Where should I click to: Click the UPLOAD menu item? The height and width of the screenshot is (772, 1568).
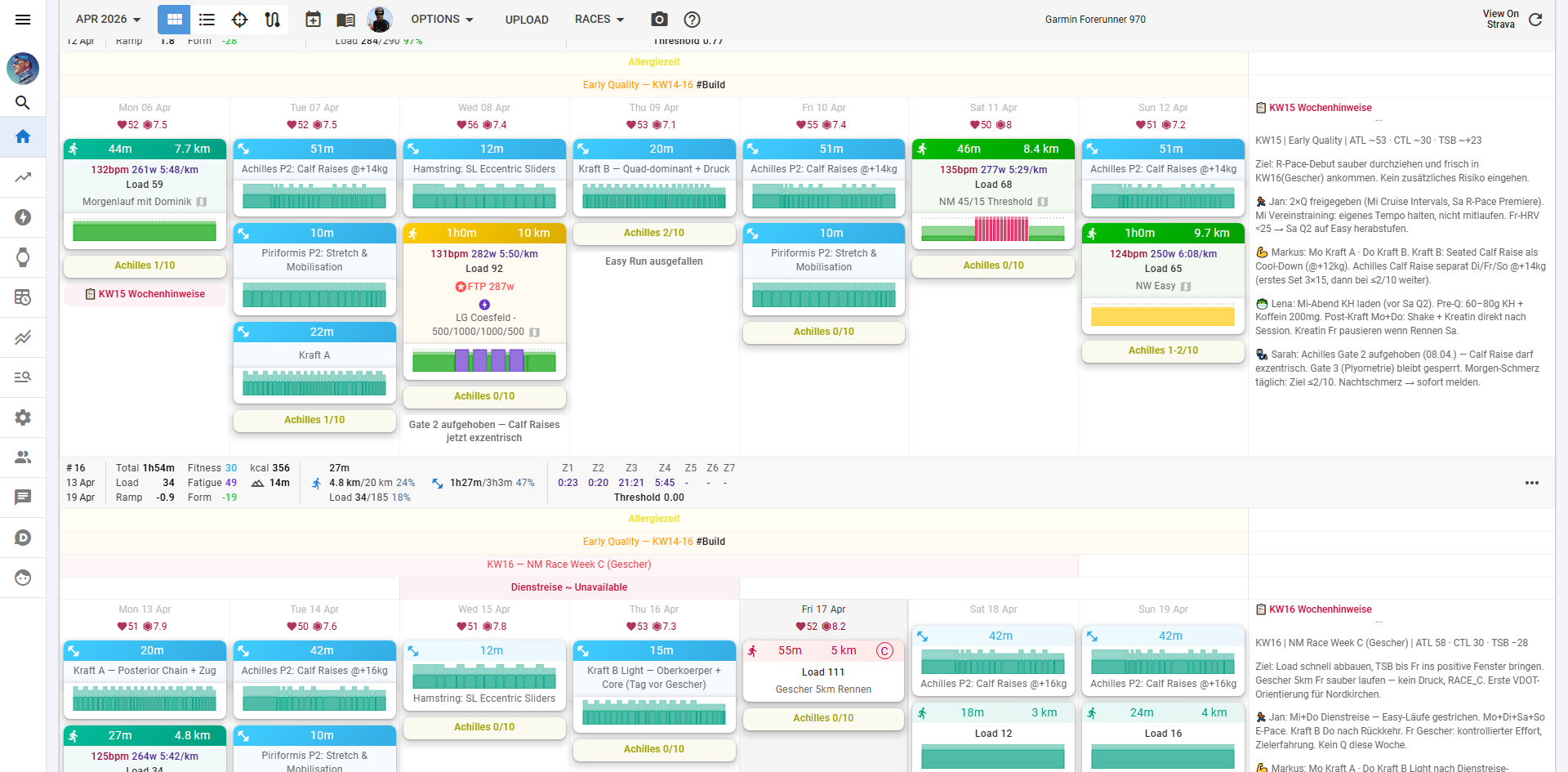[x=526, y=19]
